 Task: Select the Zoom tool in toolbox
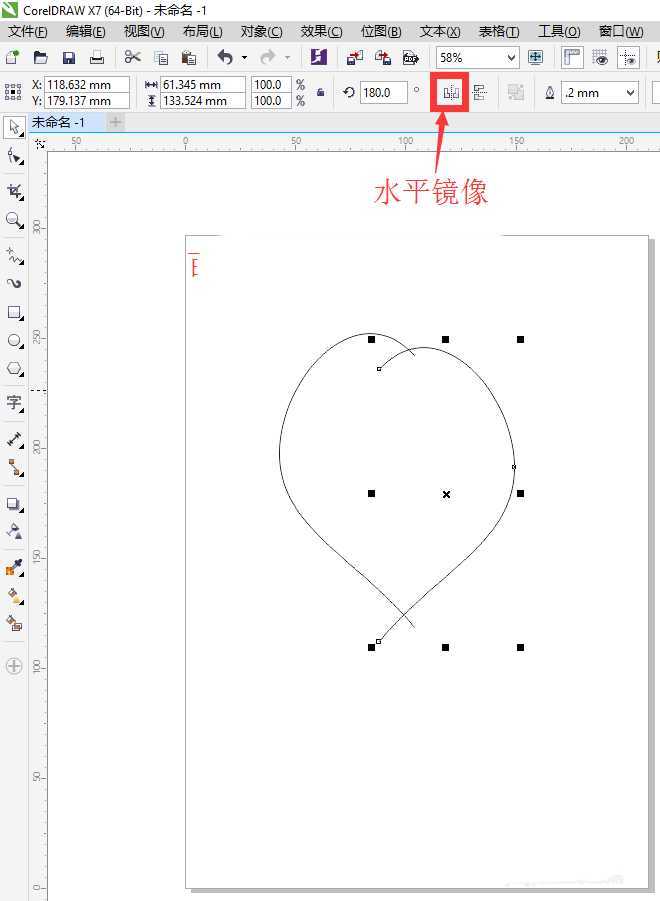tap(15, 220)
